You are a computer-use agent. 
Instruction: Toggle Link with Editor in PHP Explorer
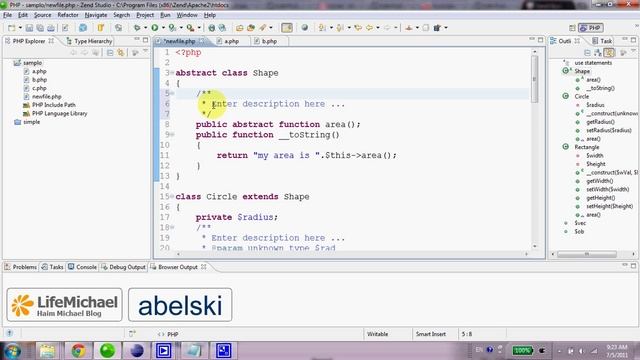(120, 53)
